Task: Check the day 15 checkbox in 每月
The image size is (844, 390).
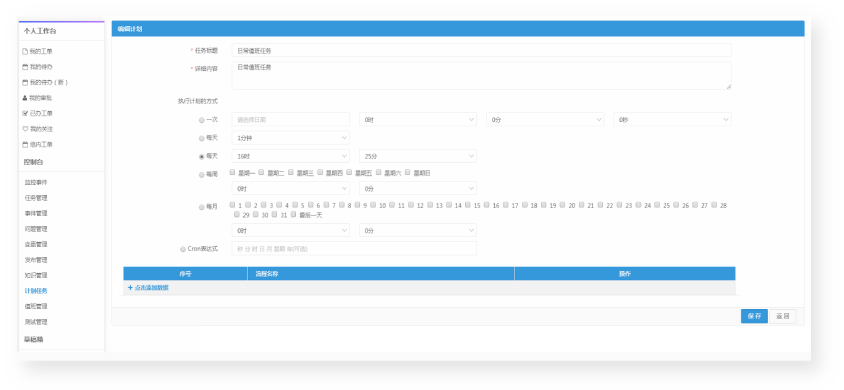Action: [468, 205]
